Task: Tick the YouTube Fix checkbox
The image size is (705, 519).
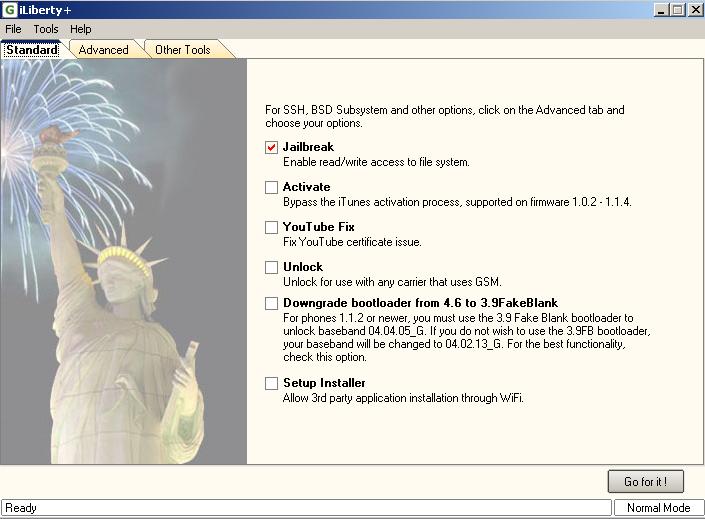Action: pyautogui.click(x=271, y=227)
